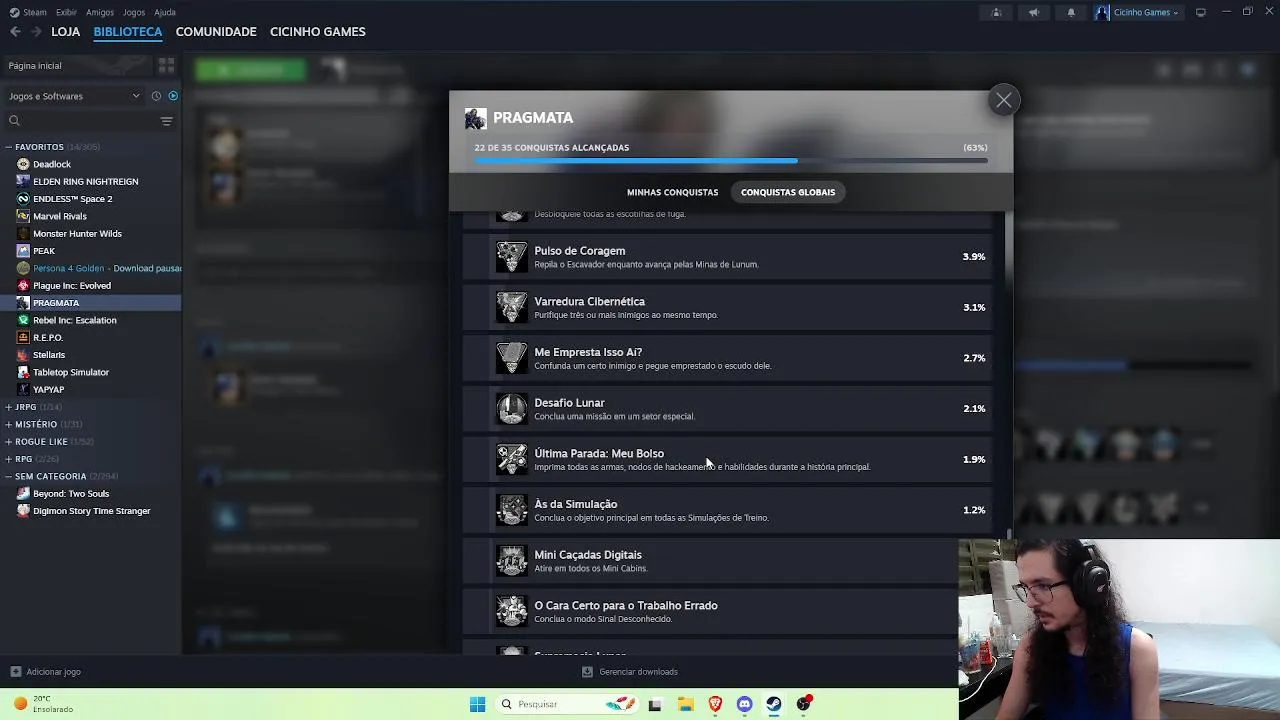1280x720 pixels.
Task: Close the PRAGMATA achievements dialog
Action: pyautogui.click(x=1003, y=100)
